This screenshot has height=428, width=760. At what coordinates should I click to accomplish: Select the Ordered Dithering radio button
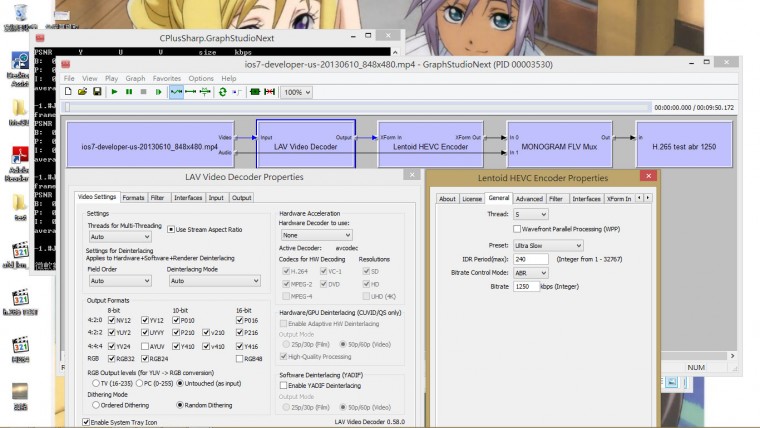click(x=96, y=405)
